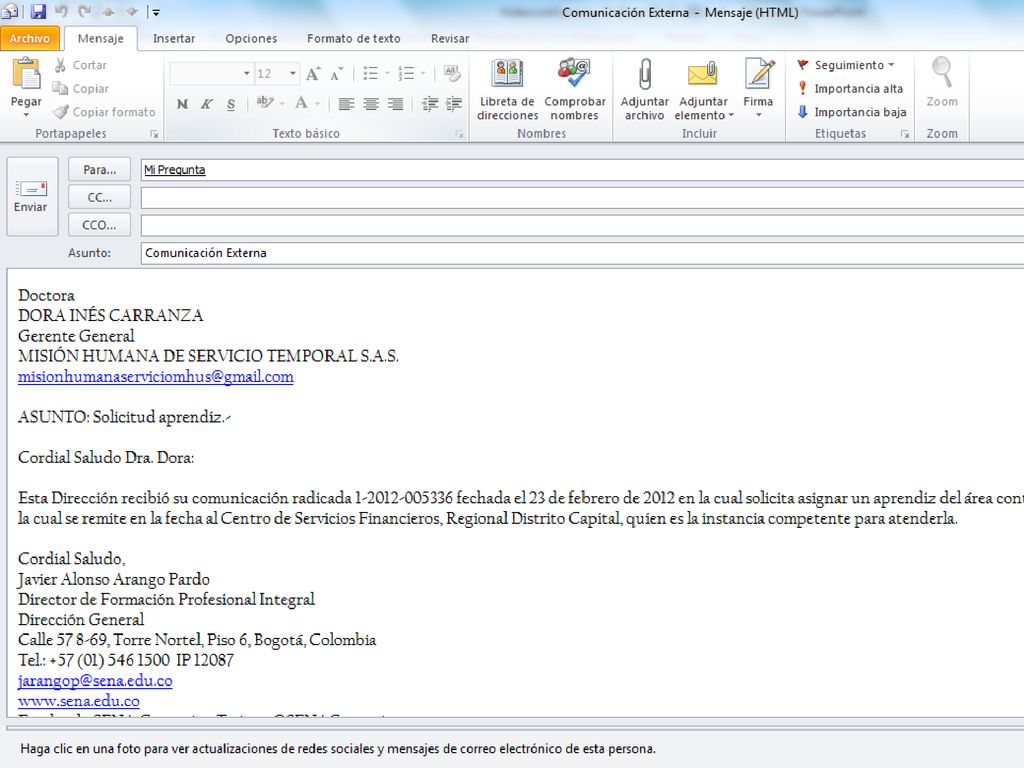
Task: Mark message as Importancia alta
Action: (850, 89)
